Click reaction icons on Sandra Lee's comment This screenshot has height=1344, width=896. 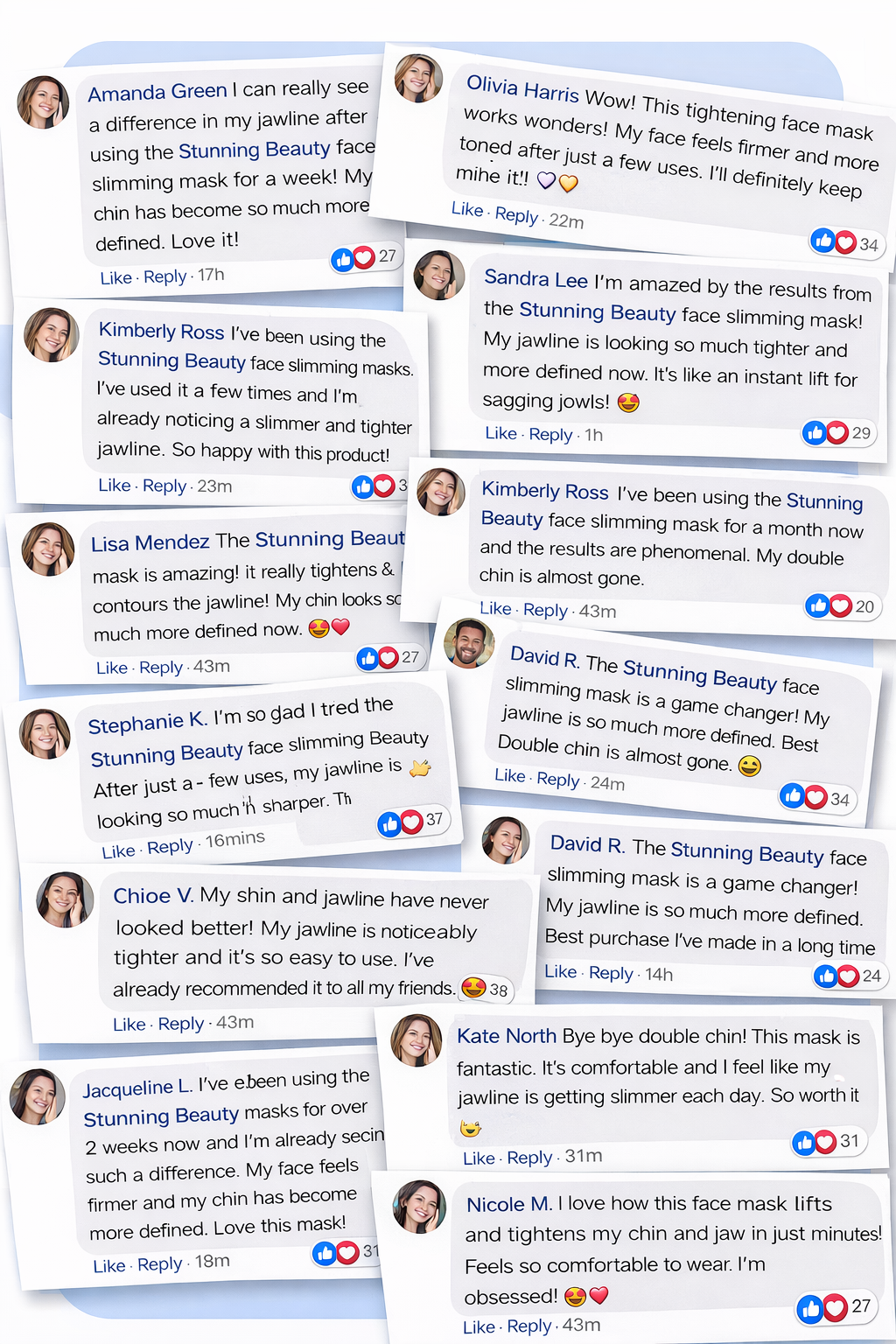[x=825, y=432]
